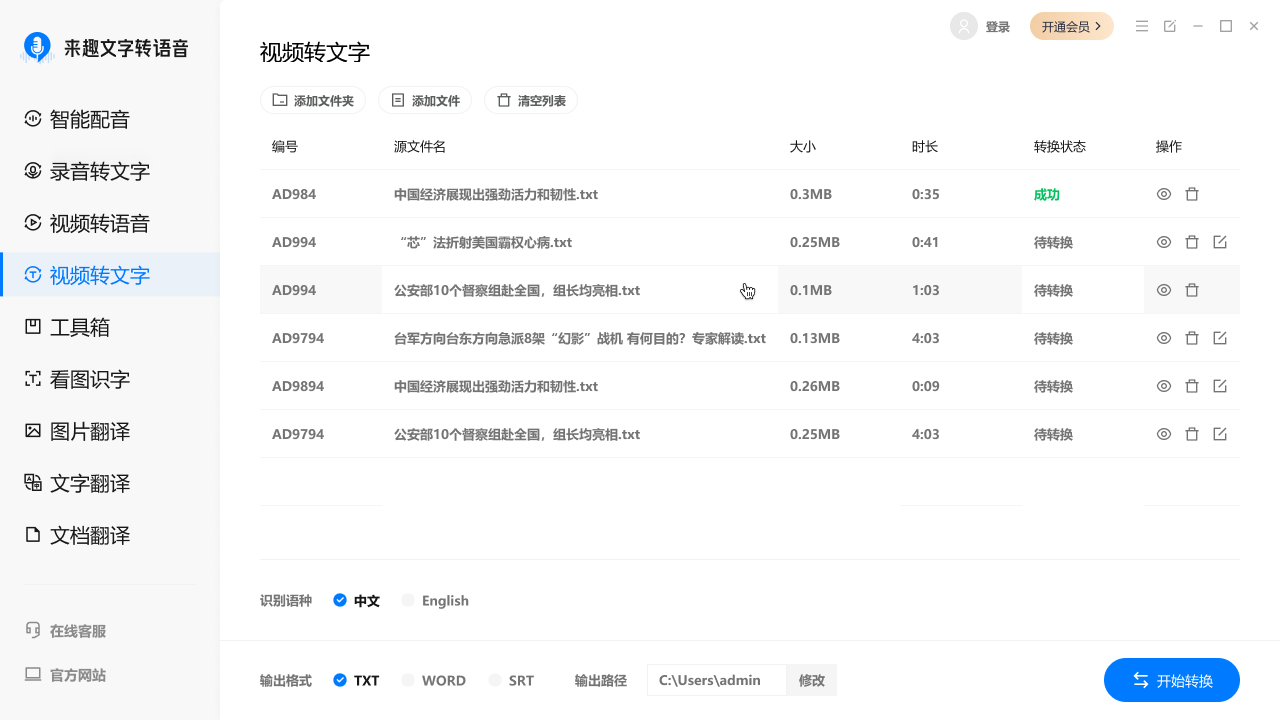Preview the 中国经济展现出强劲活力和韧性 AD984 row
1280x720 pixels.
(1164, 194)
